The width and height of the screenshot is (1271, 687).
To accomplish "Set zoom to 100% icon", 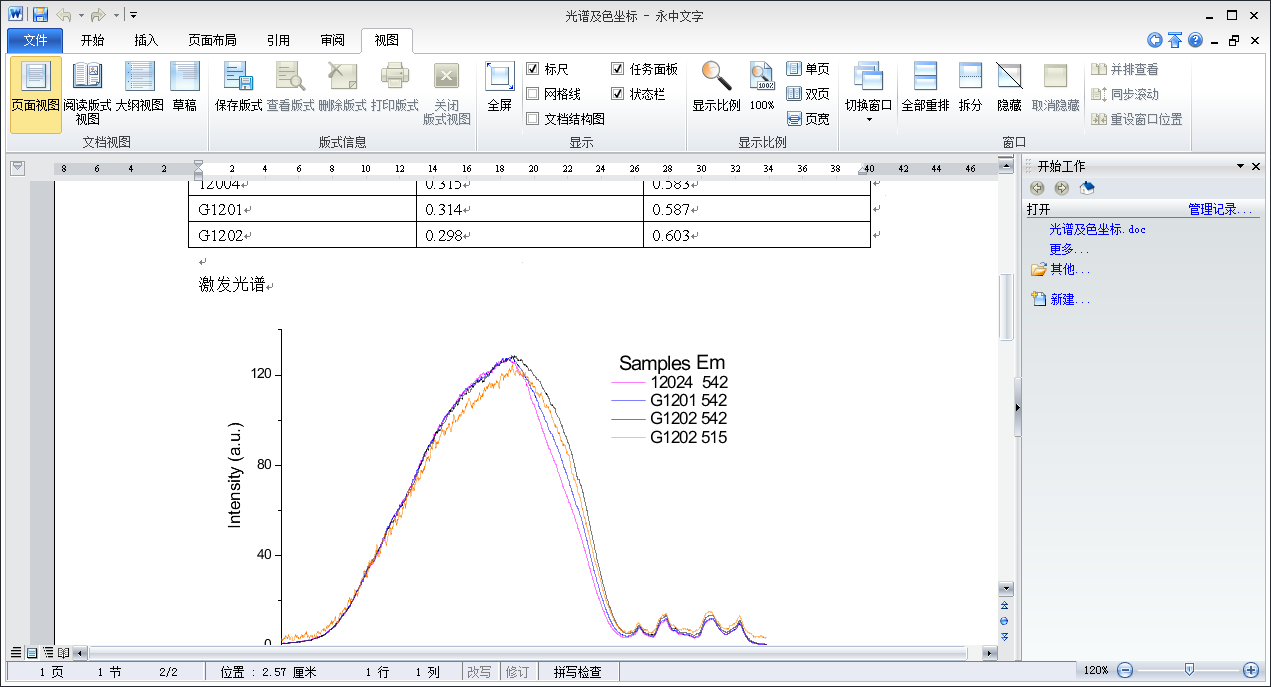I will pyautogui.click(x=762, y=76).
